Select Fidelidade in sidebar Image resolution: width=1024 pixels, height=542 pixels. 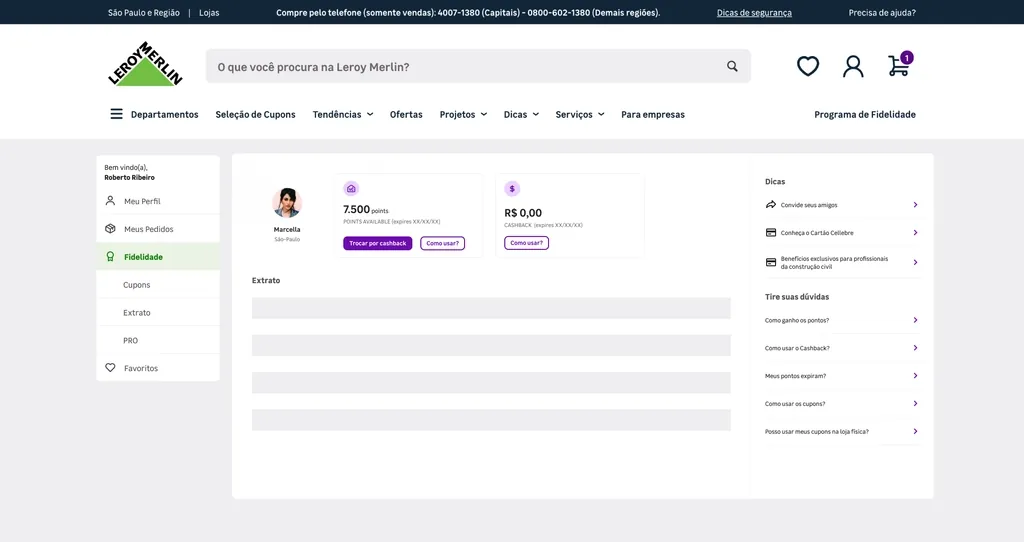(x=158, y=257)
